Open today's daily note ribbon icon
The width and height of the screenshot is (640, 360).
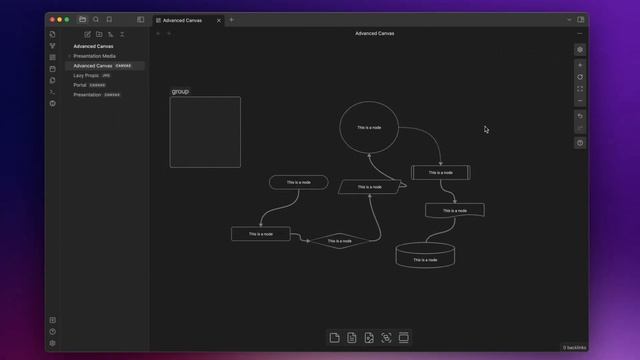tap(53, 69)
